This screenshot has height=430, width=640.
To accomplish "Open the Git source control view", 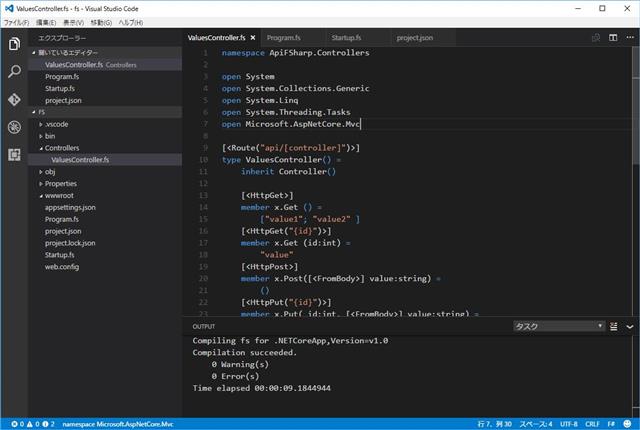I will pyautogui.click(x=14, y=100).
